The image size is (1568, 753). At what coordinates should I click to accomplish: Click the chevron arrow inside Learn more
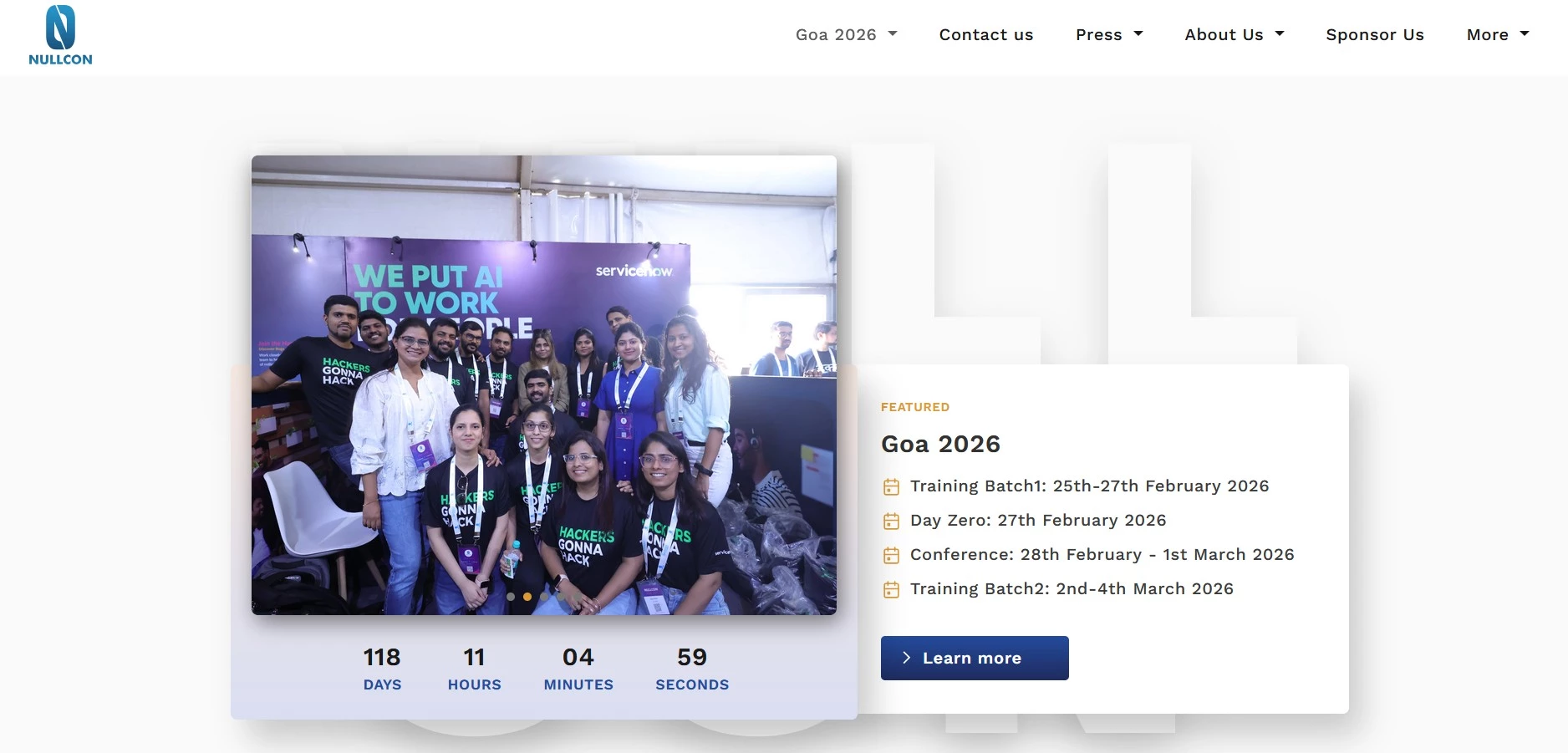(x=907, y=658)
